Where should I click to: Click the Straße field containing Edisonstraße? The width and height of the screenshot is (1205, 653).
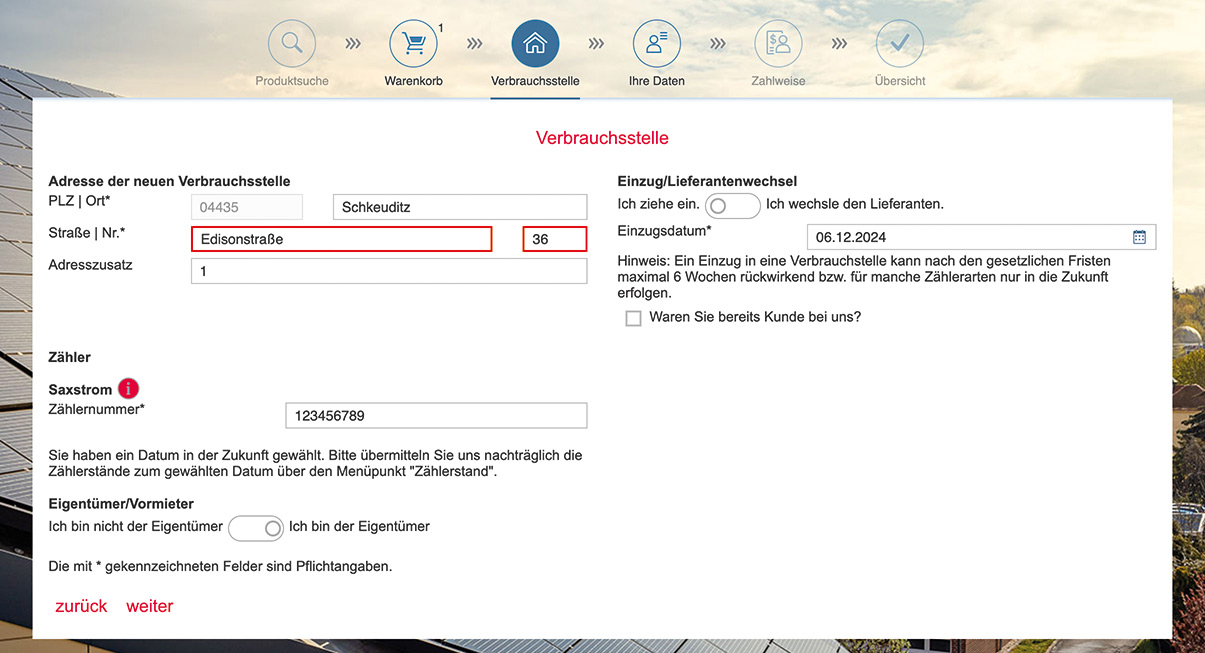pos(341,239)
